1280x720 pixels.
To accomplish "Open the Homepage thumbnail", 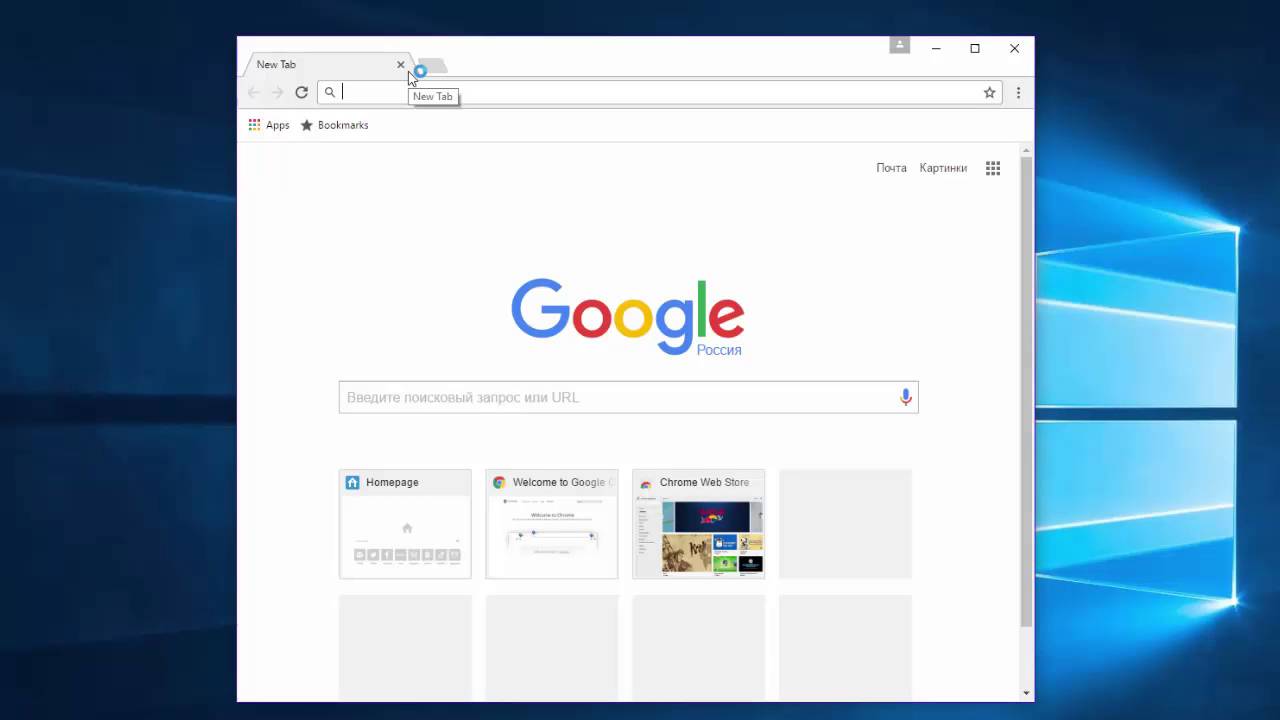I will 405,524.
